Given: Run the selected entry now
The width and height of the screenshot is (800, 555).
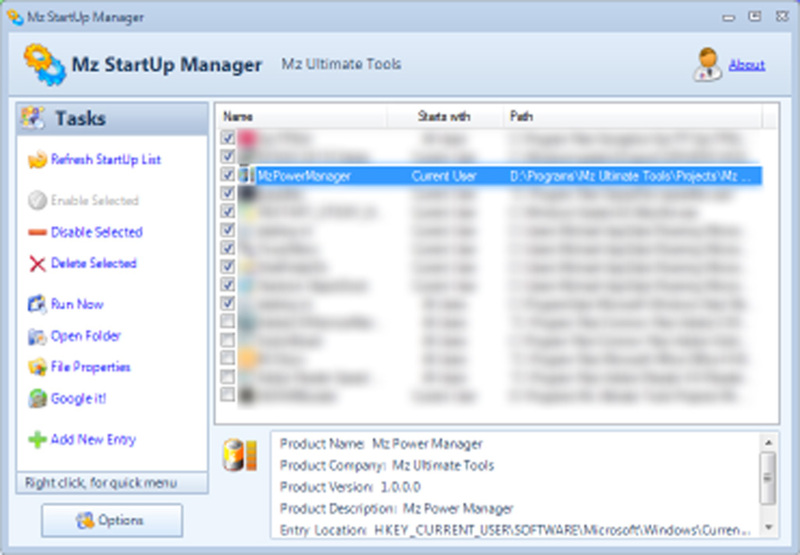Looking at the screenshot, I should coord(77,305).
